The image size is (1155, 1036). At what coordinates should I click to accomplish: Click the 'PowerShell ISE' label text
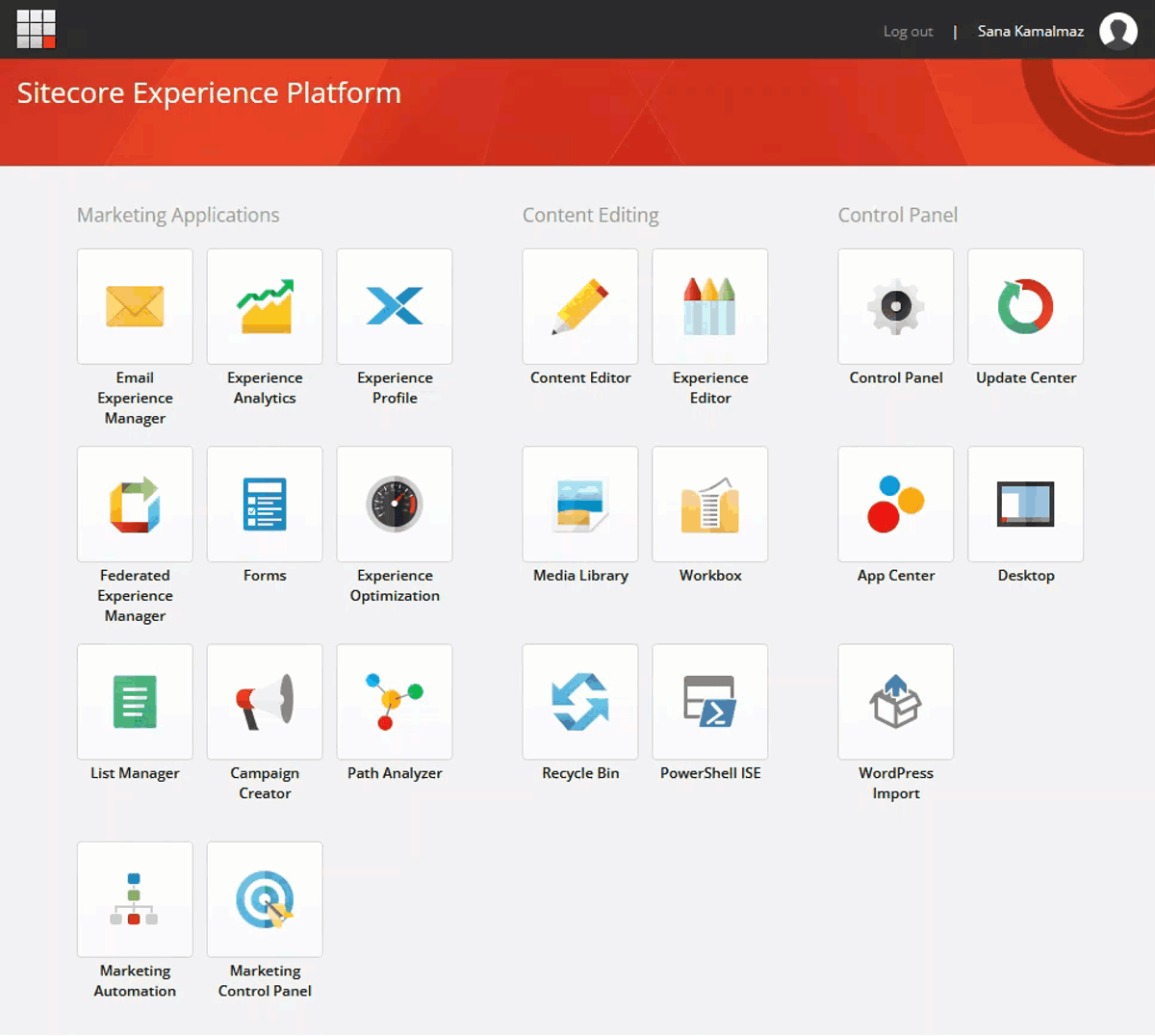click(710, 773)
